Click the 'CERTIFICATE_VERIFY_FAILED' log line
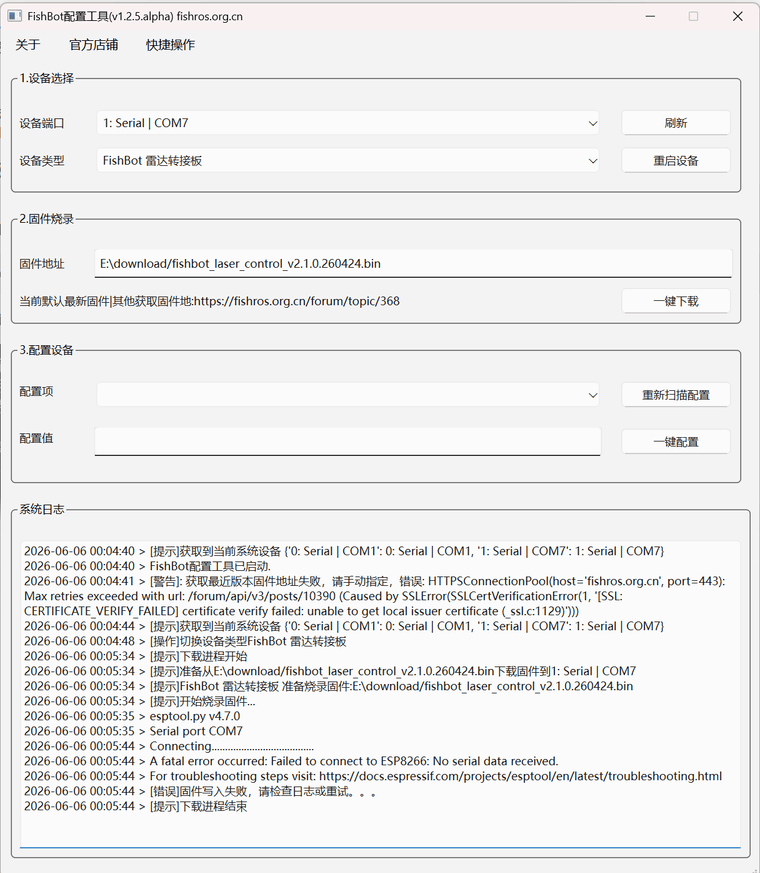Screen dimensions: 760x873 pos(301,611)
